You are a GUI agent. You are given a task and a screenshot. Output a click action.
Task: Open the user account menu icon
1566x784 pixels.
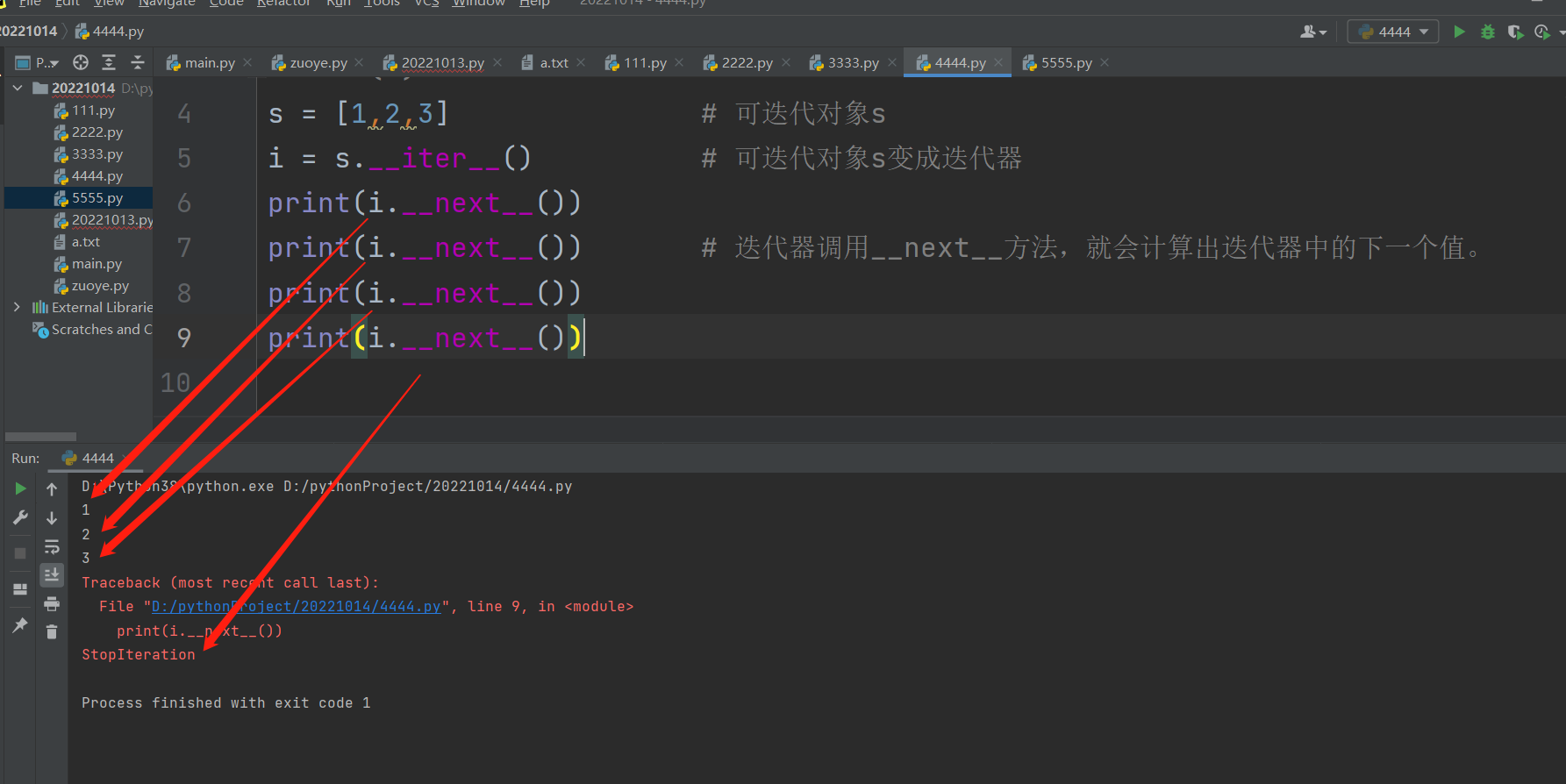pyautogui.click(x=1313, y=32)
